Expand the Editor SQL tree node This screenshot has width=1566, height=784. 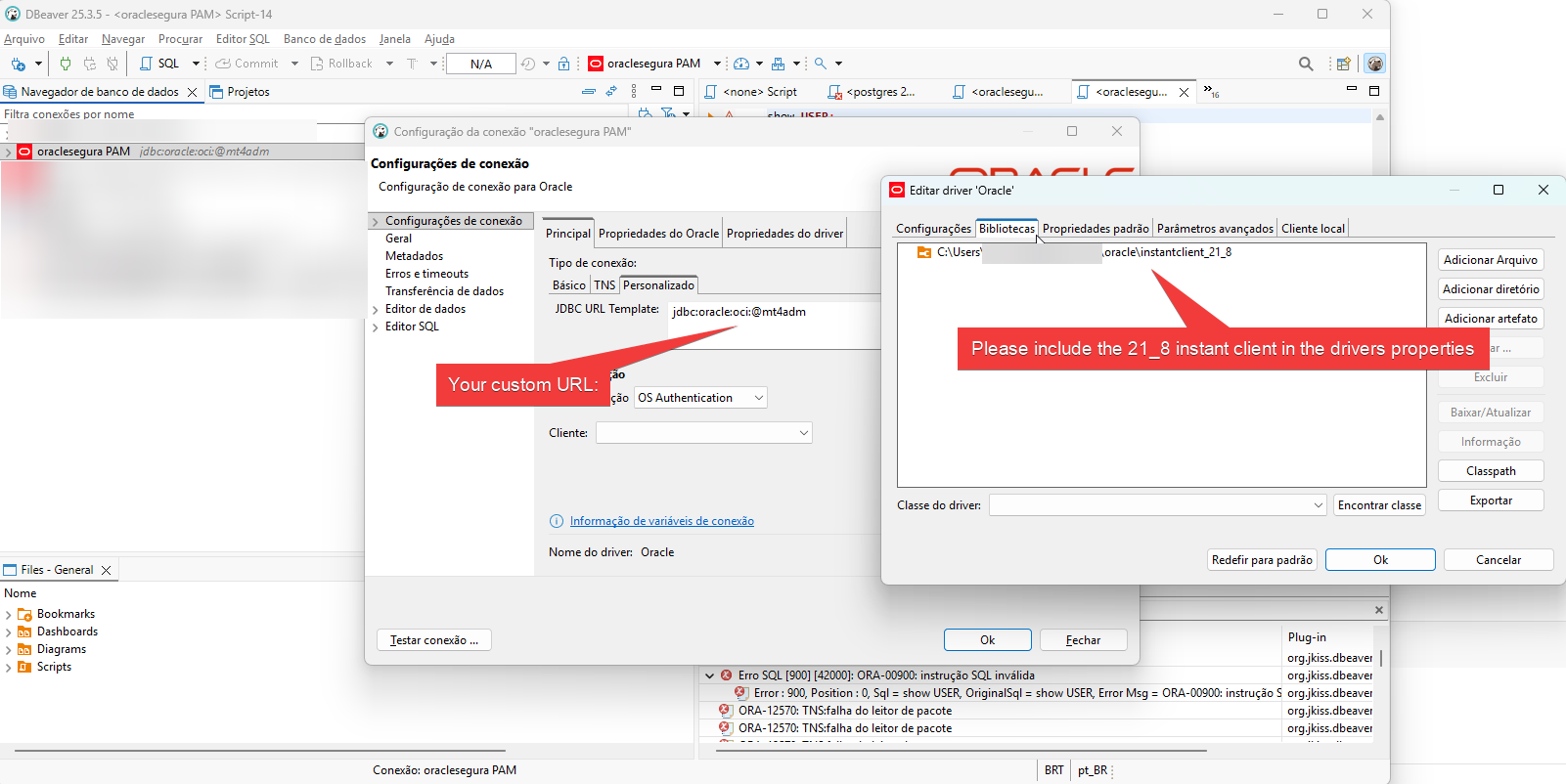click(376, 327)
